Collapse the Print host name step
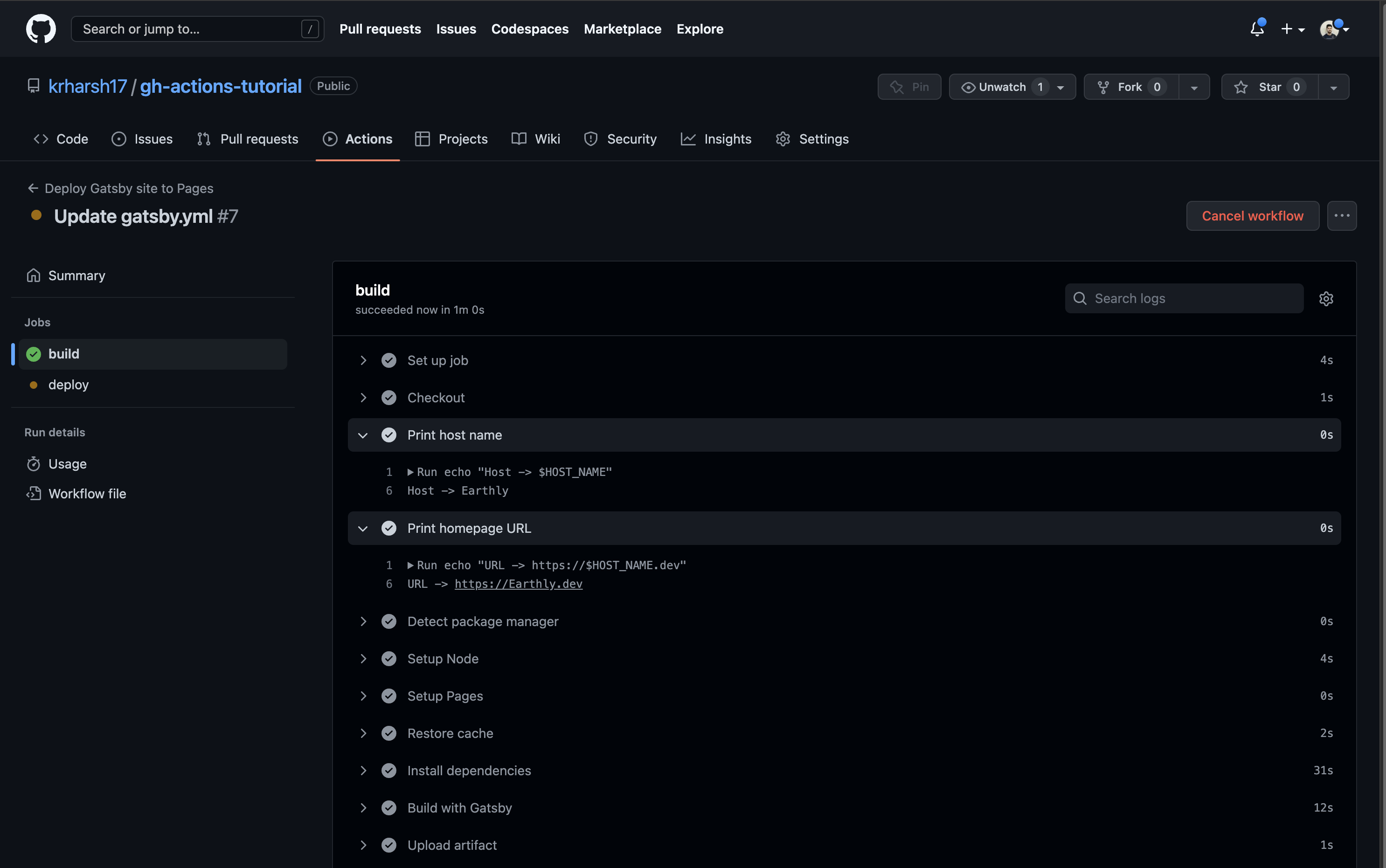Image resolution: width=1386 pixels, height=868 pixels. click(363, 435)
